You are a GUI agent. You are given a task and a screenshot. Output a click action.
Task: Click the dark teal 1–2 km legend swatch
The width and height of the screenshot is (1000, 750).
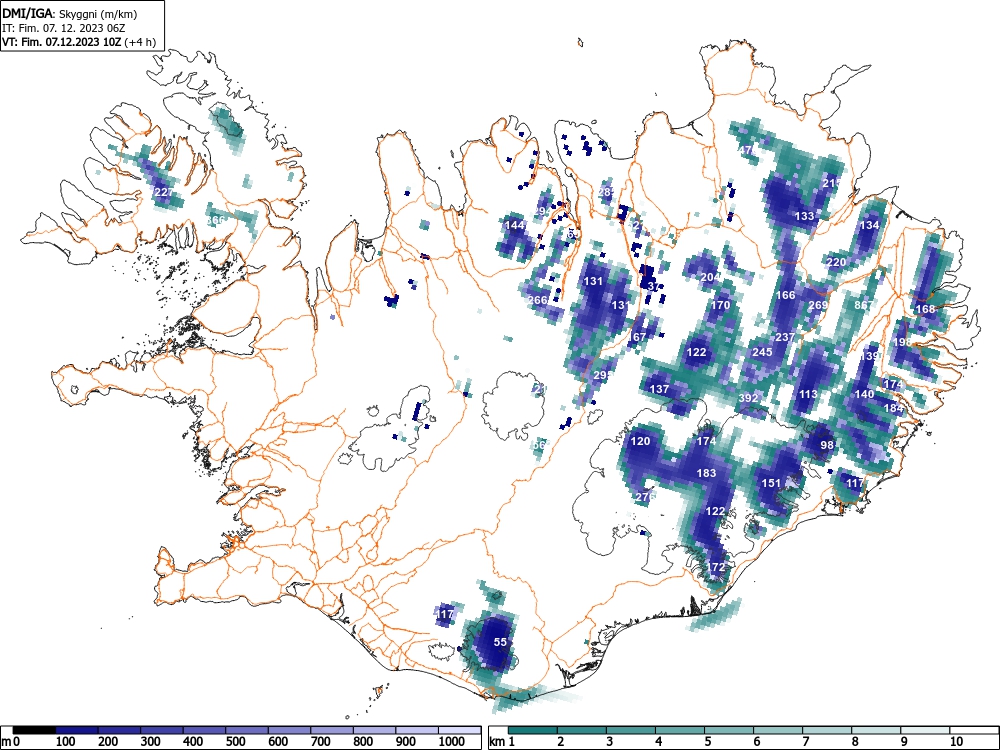point(533,730)
